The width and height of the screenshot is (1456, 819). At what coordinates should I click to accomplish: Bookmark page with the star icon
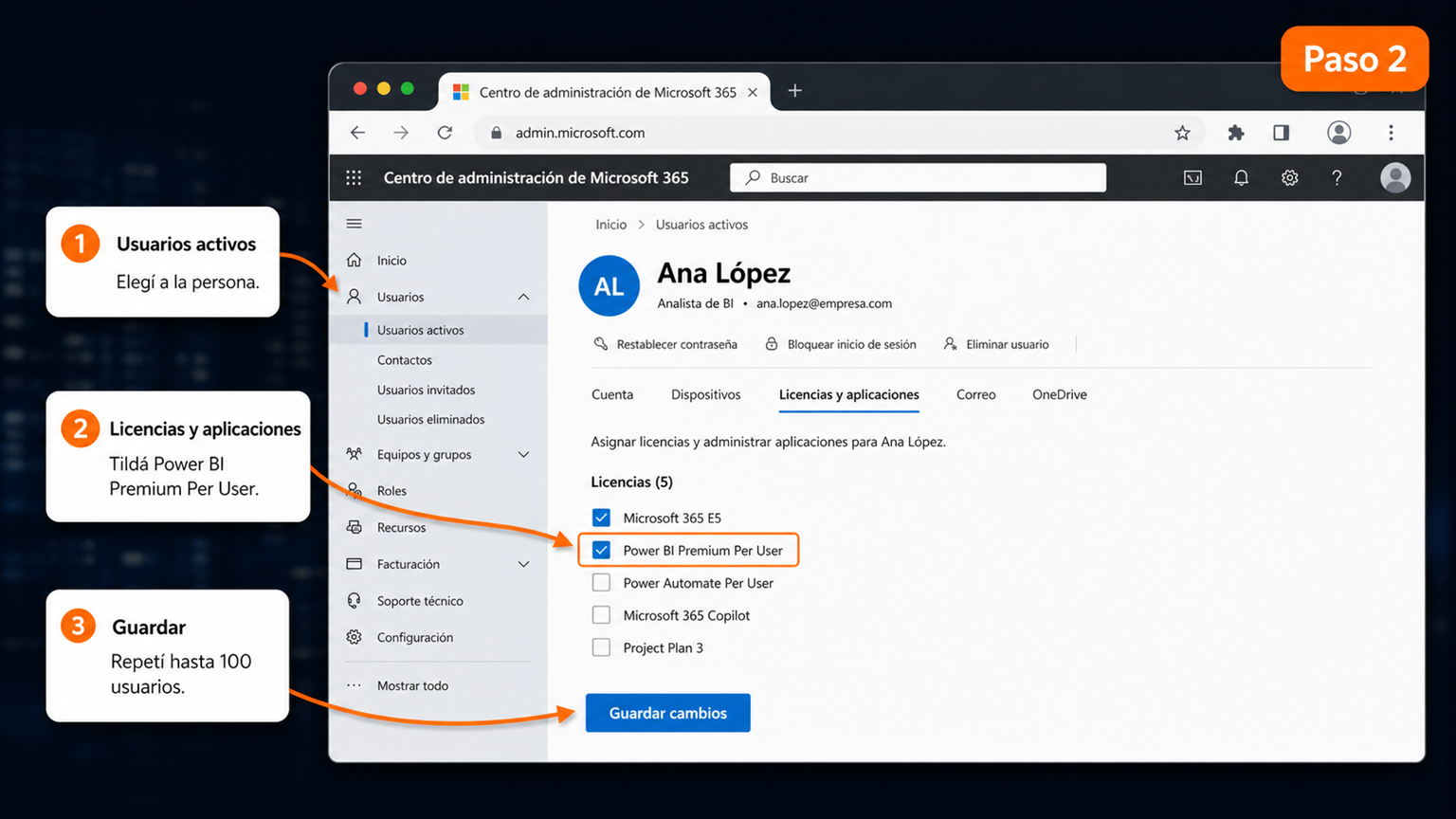click(1182, 133)
